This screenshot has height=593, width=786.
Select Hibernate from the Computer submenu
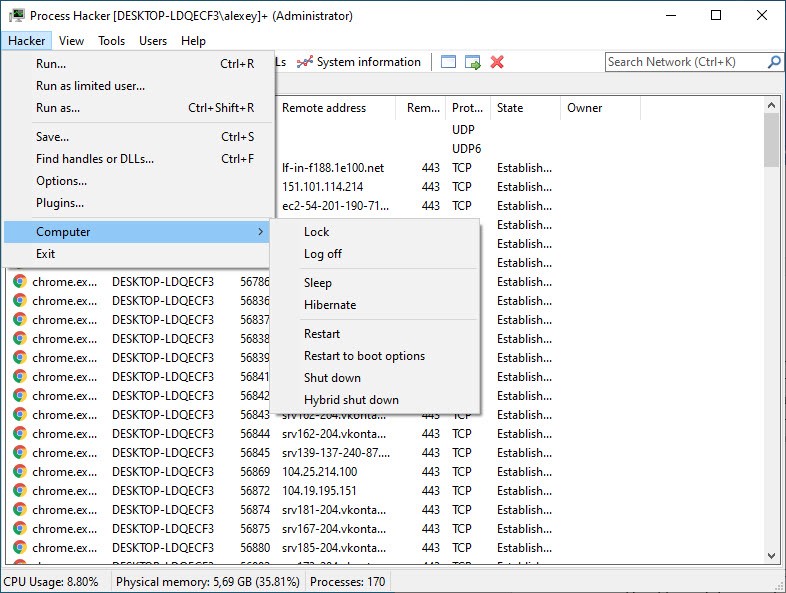(x=330, y=305)
